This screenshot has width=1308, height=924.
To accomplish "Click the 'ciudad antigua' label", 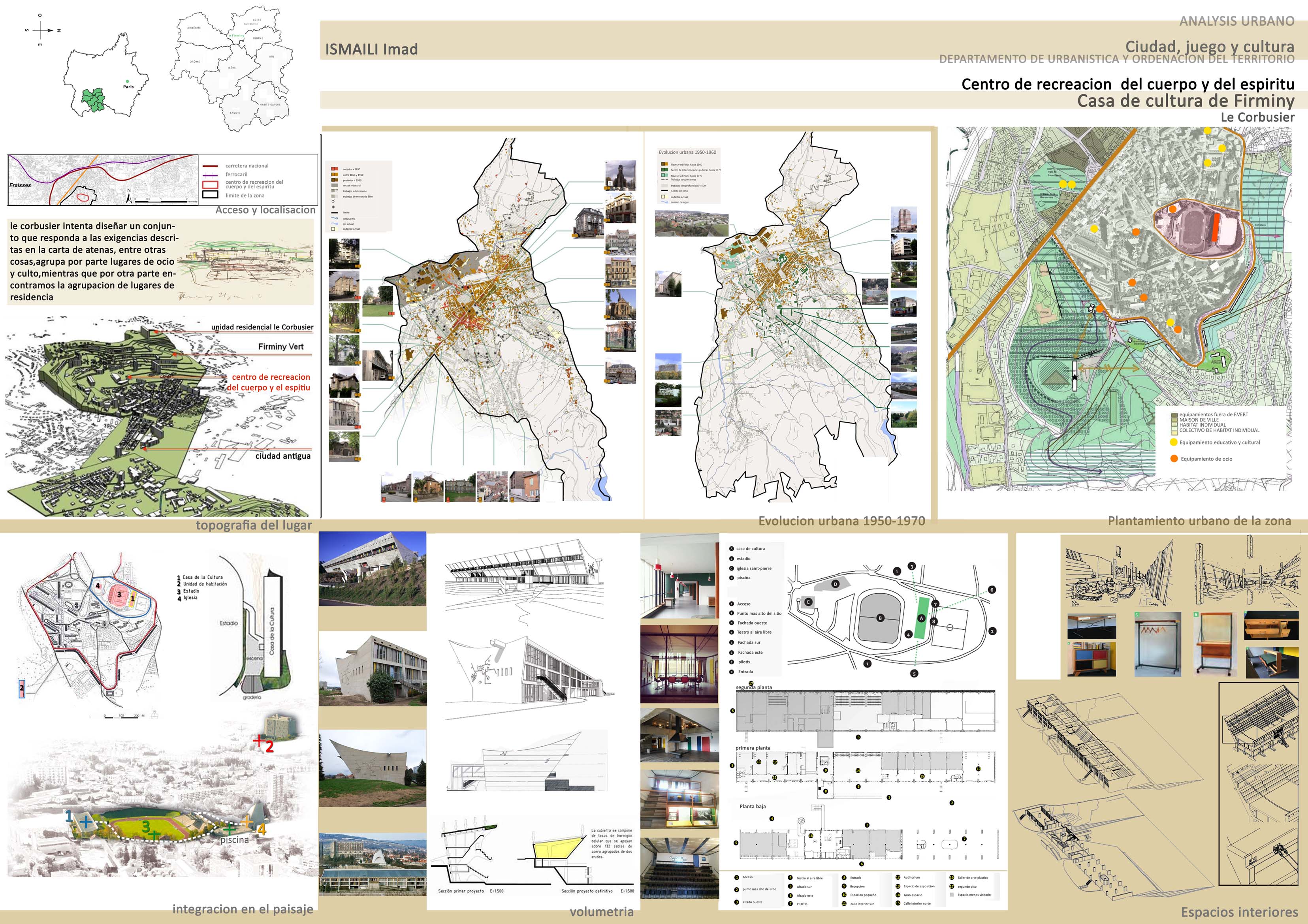I will click(x=283, y=456).
